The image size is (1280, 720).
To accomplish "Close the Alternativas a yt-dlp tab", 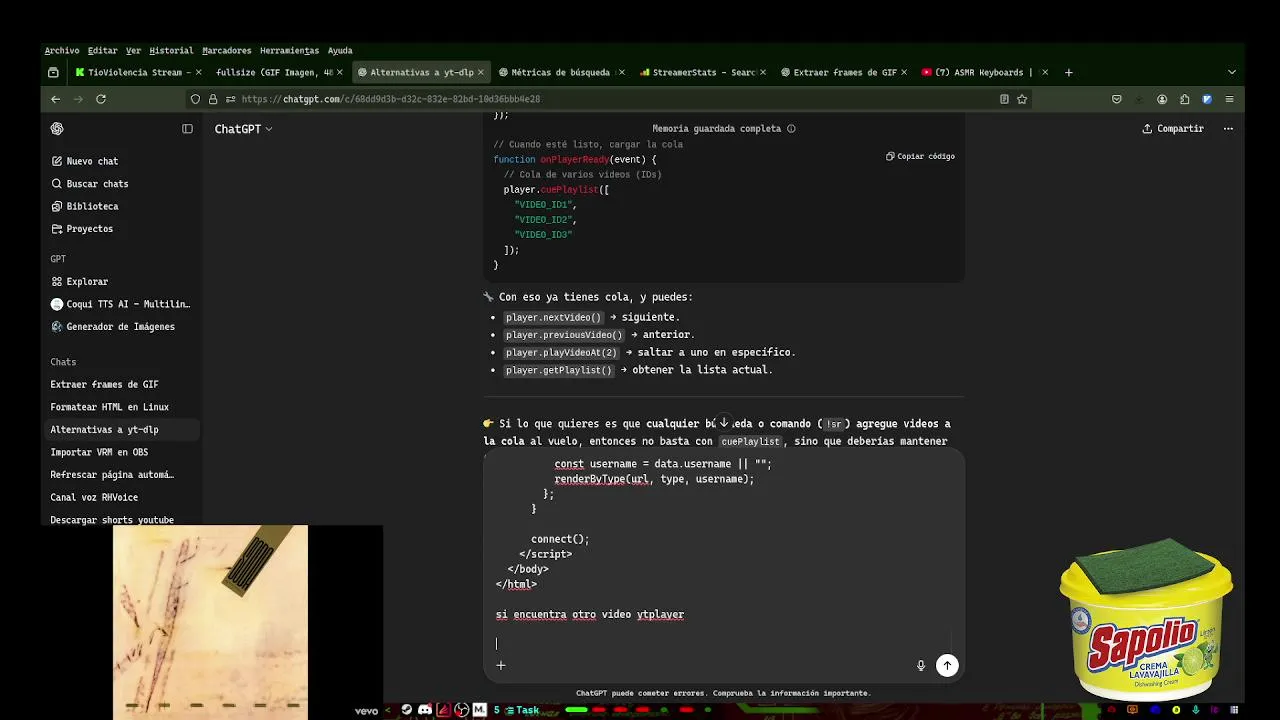I will coord(481,72).
